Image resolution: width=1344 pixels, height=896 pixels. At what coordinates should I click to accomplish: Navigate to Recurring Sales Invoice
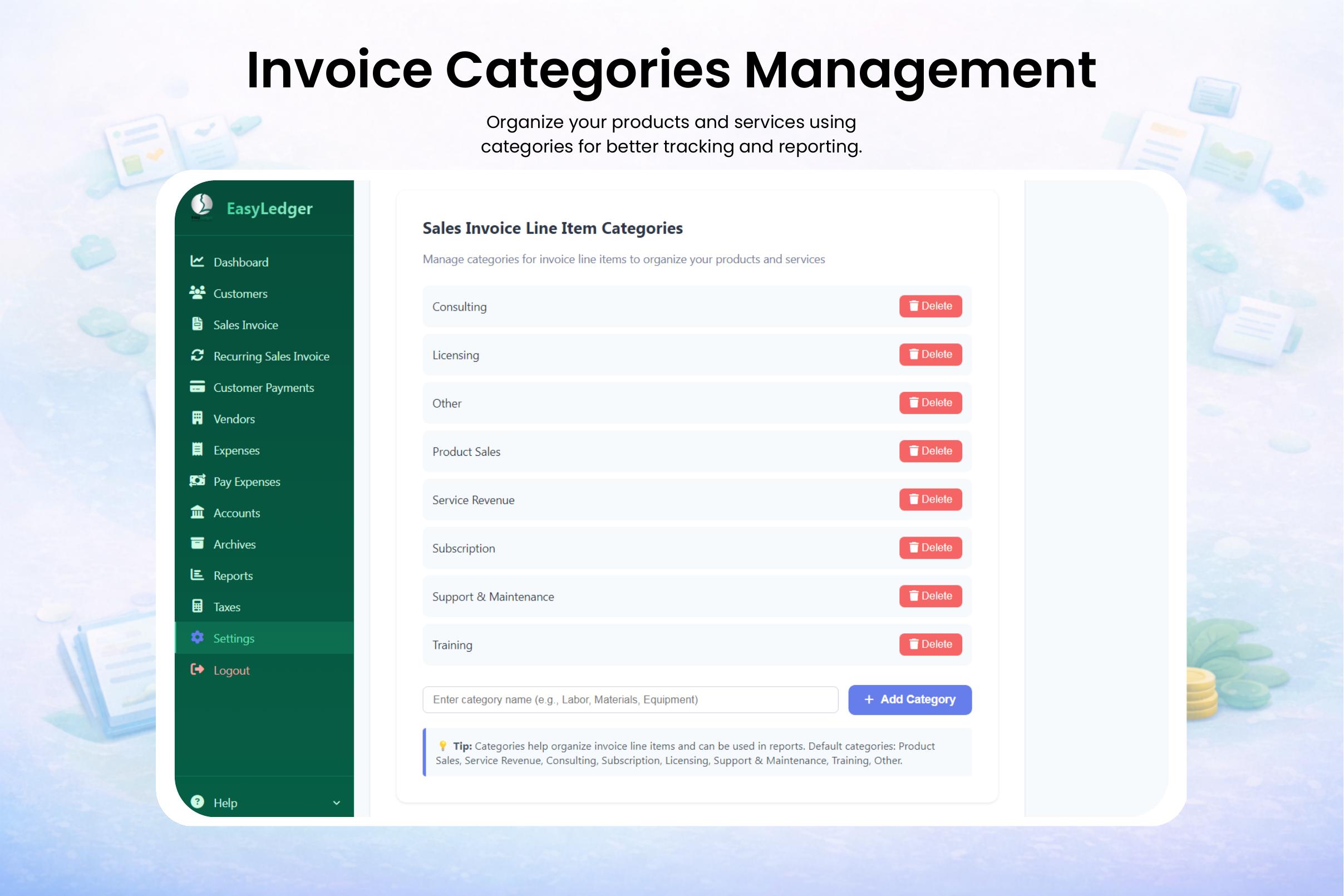click(x=264, y=356)
